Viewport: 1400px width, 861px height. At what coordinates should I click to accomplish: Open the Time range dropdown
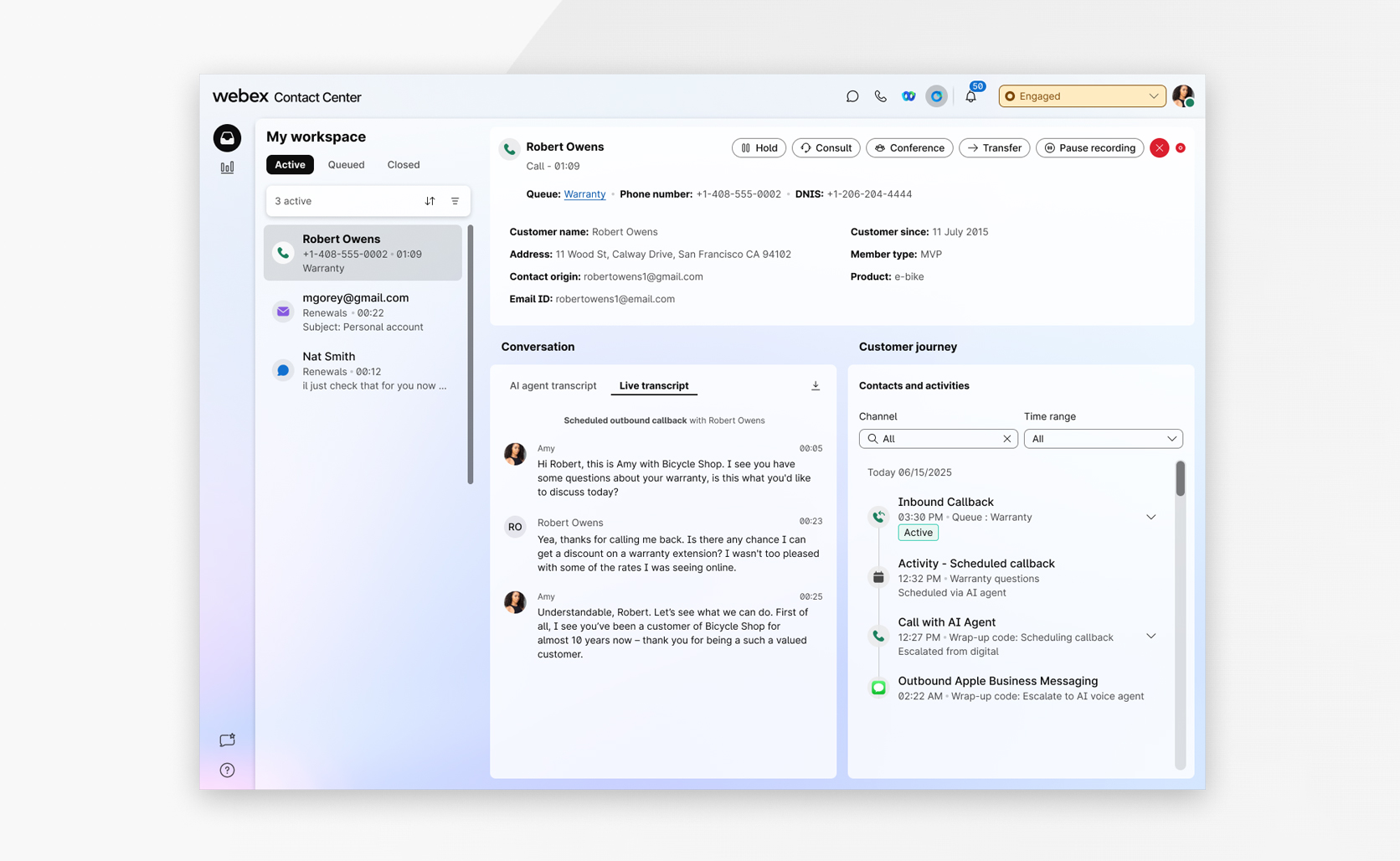(x=1103, y=439)
